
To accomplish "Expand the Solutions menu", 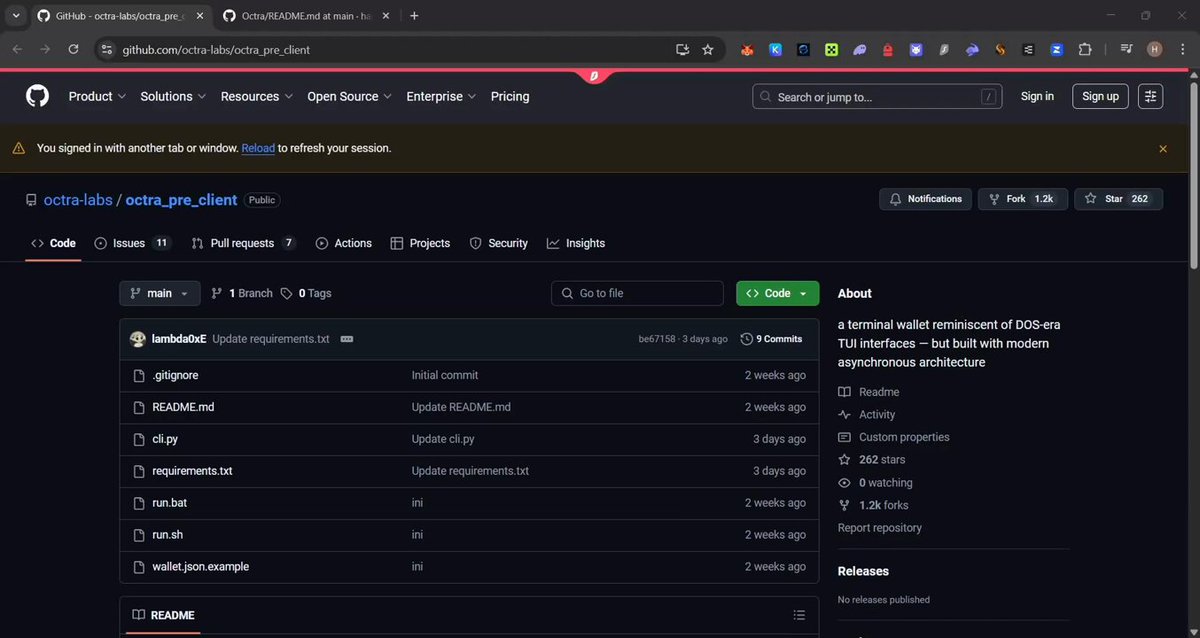I will (x=173, y=96).
